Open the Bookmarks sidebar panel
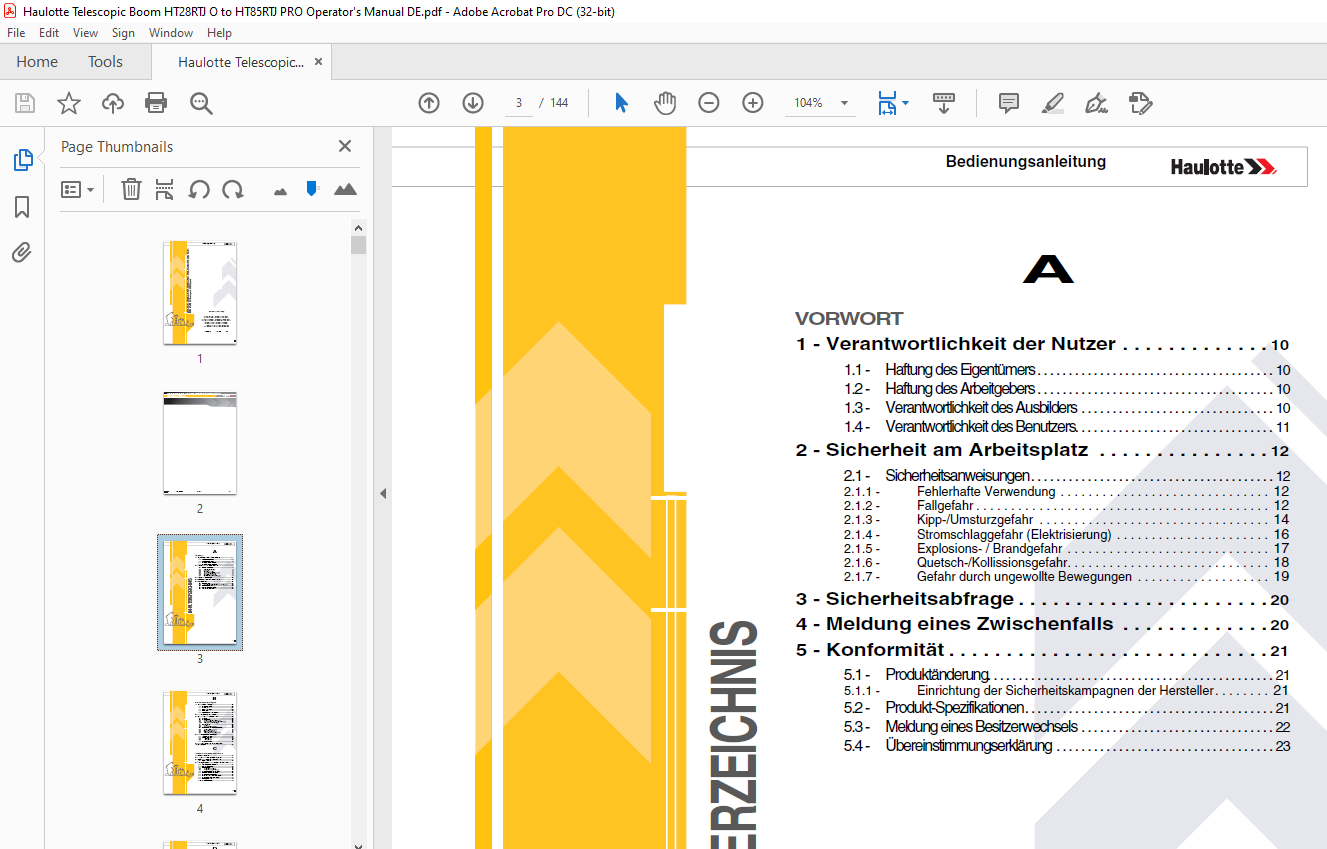The height and width of the screenshot is (849, 1327). pyautogui.click(x=22, y=207)
